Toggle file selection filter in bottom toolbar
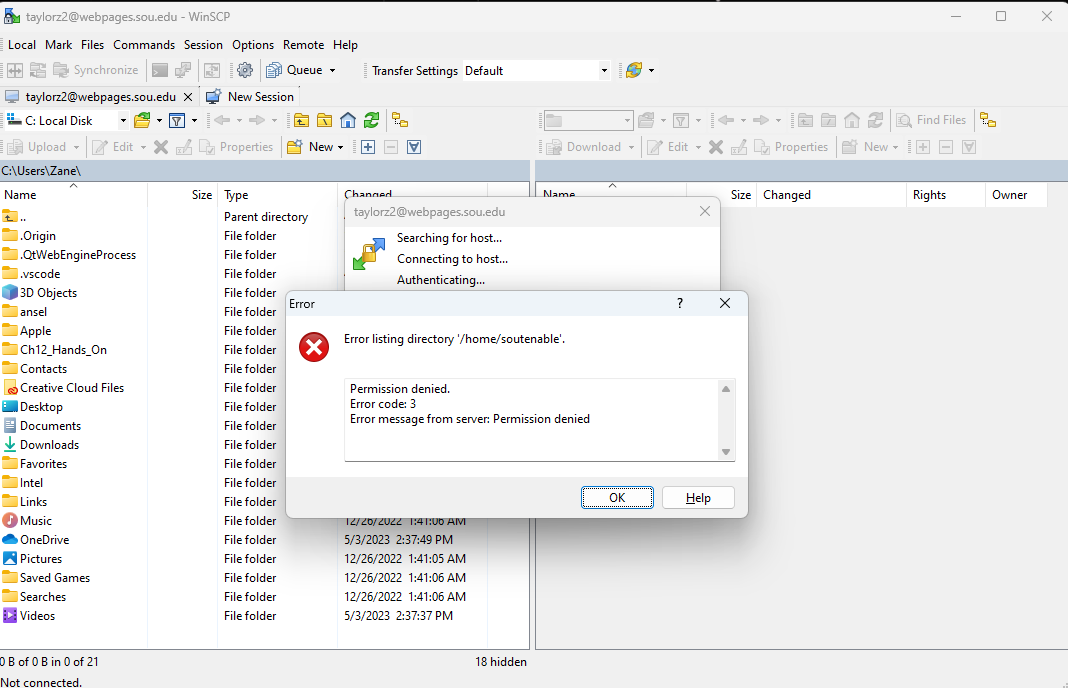The image size is (1068, 688). pos(413,146)
